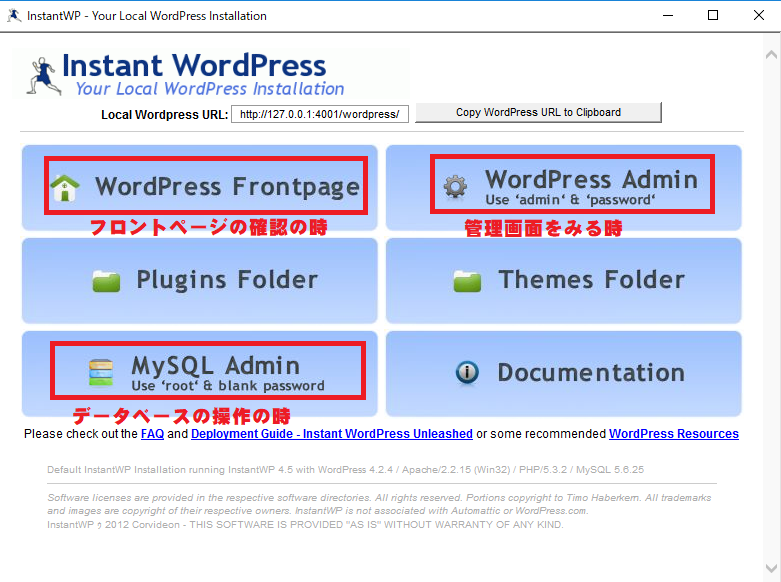Open the Plugins Folder label
The height and width of the screenshot is (582, 781).
[227, 280]
